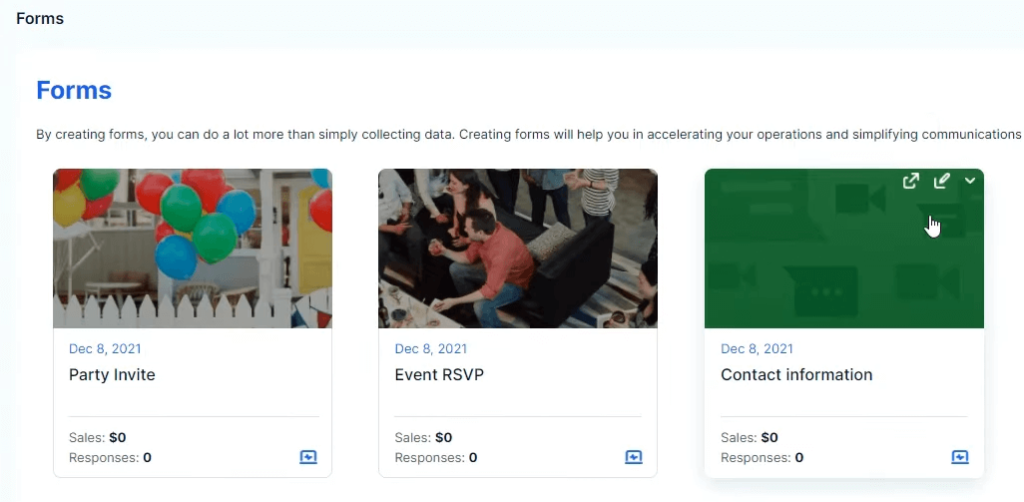This screenshot has width=1024, height=502.
Task: Click Sales $0 on Party Invite card
Action: [97, 437]
